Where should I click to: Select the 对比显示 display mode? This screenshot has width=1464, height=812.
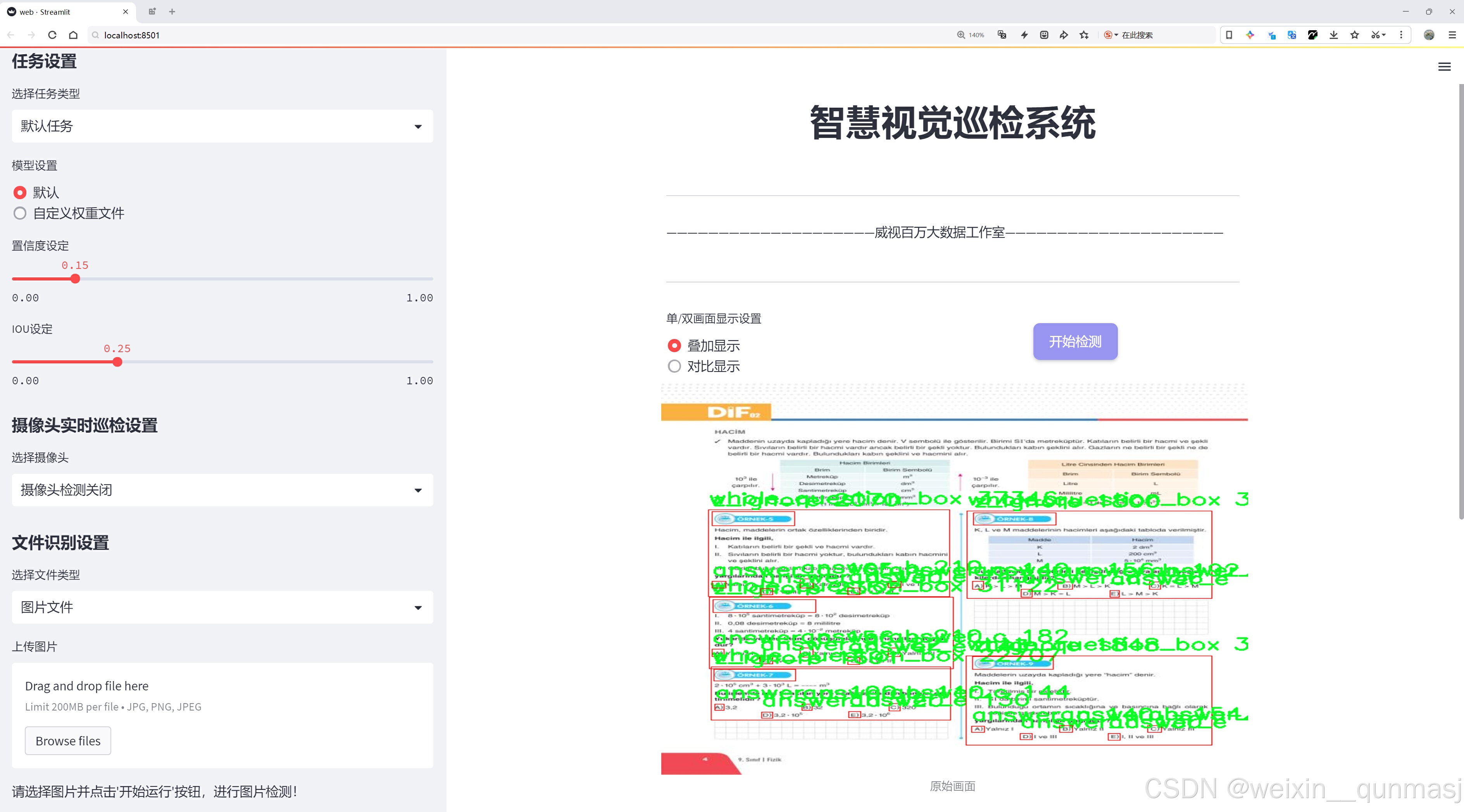coord(674,366)
